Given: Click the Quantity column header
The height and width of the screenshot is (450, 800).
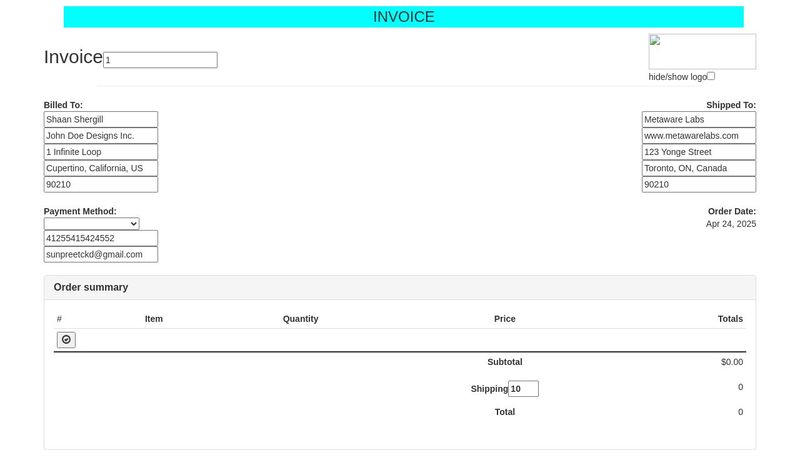Looking at the screenshot, I should tap(301, 319).
